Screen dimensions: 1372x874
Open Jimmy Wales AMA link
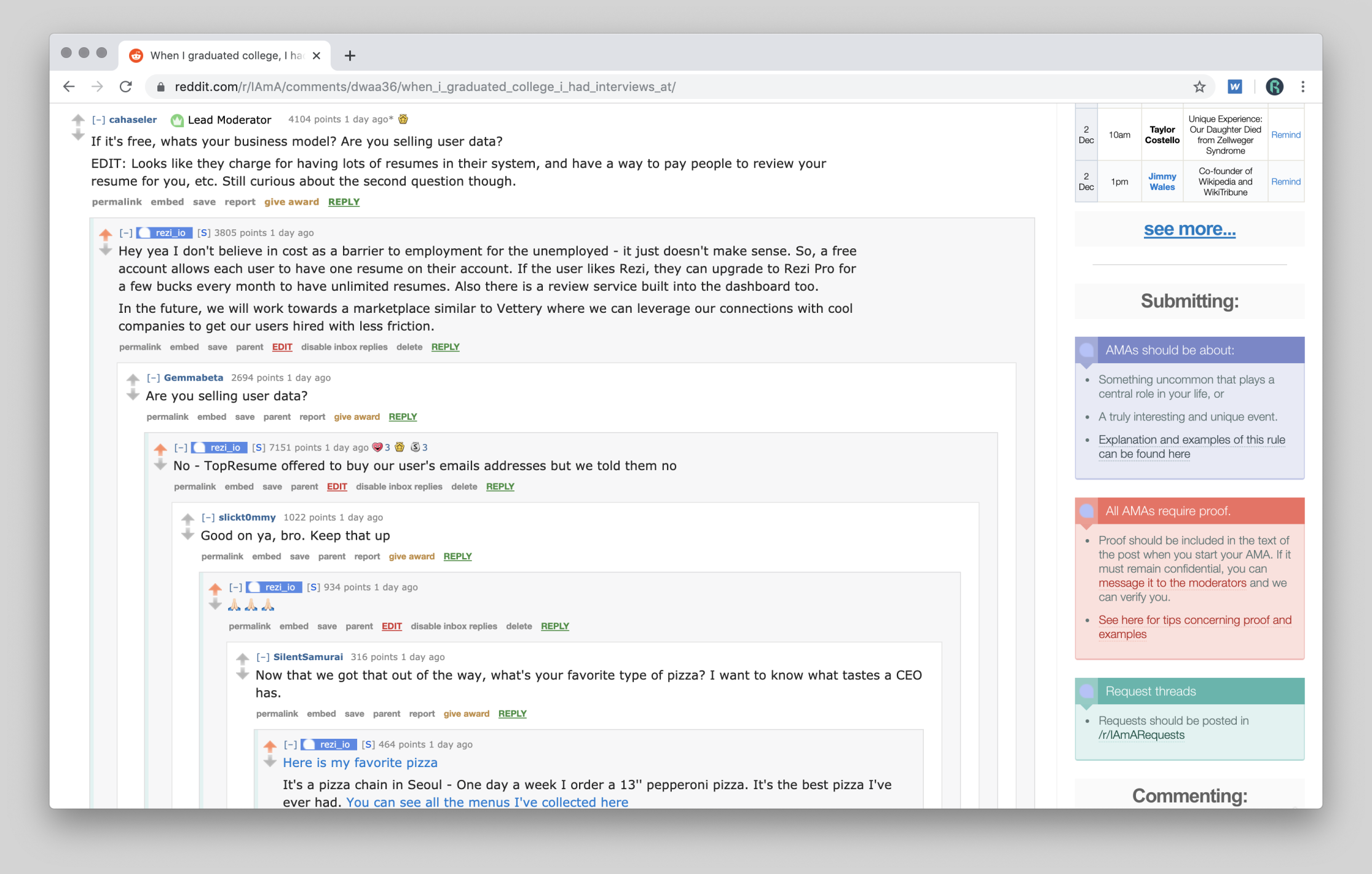(1162, 181)
